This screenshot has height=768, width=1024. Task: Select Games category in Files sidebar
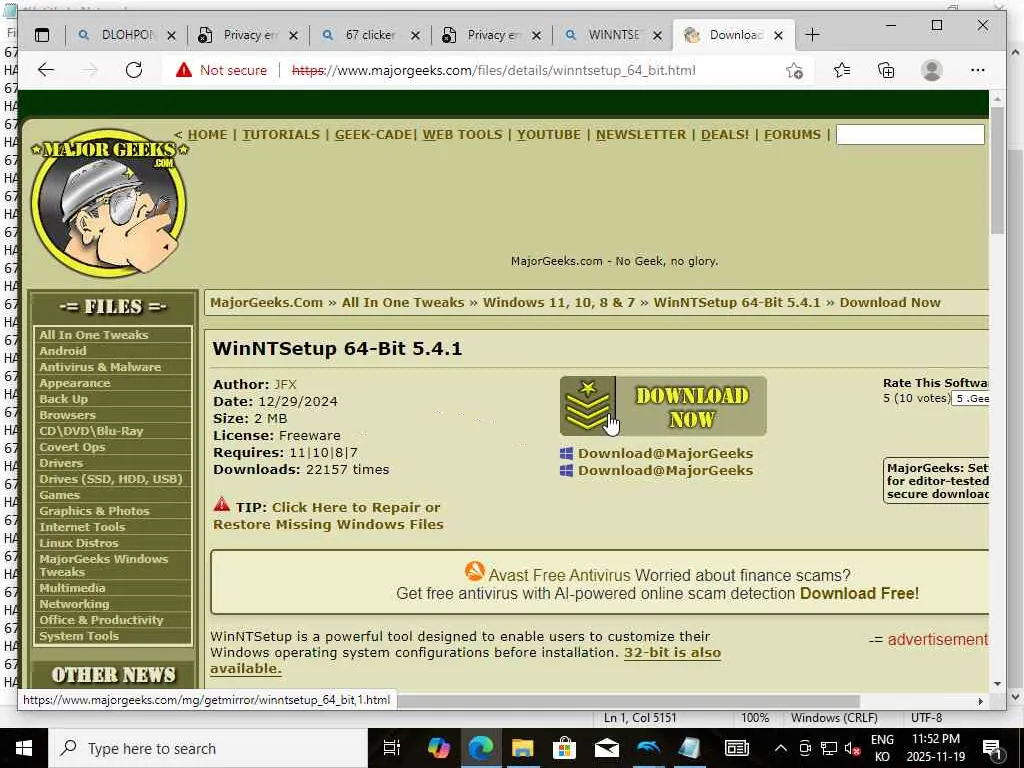click(59, 495)
